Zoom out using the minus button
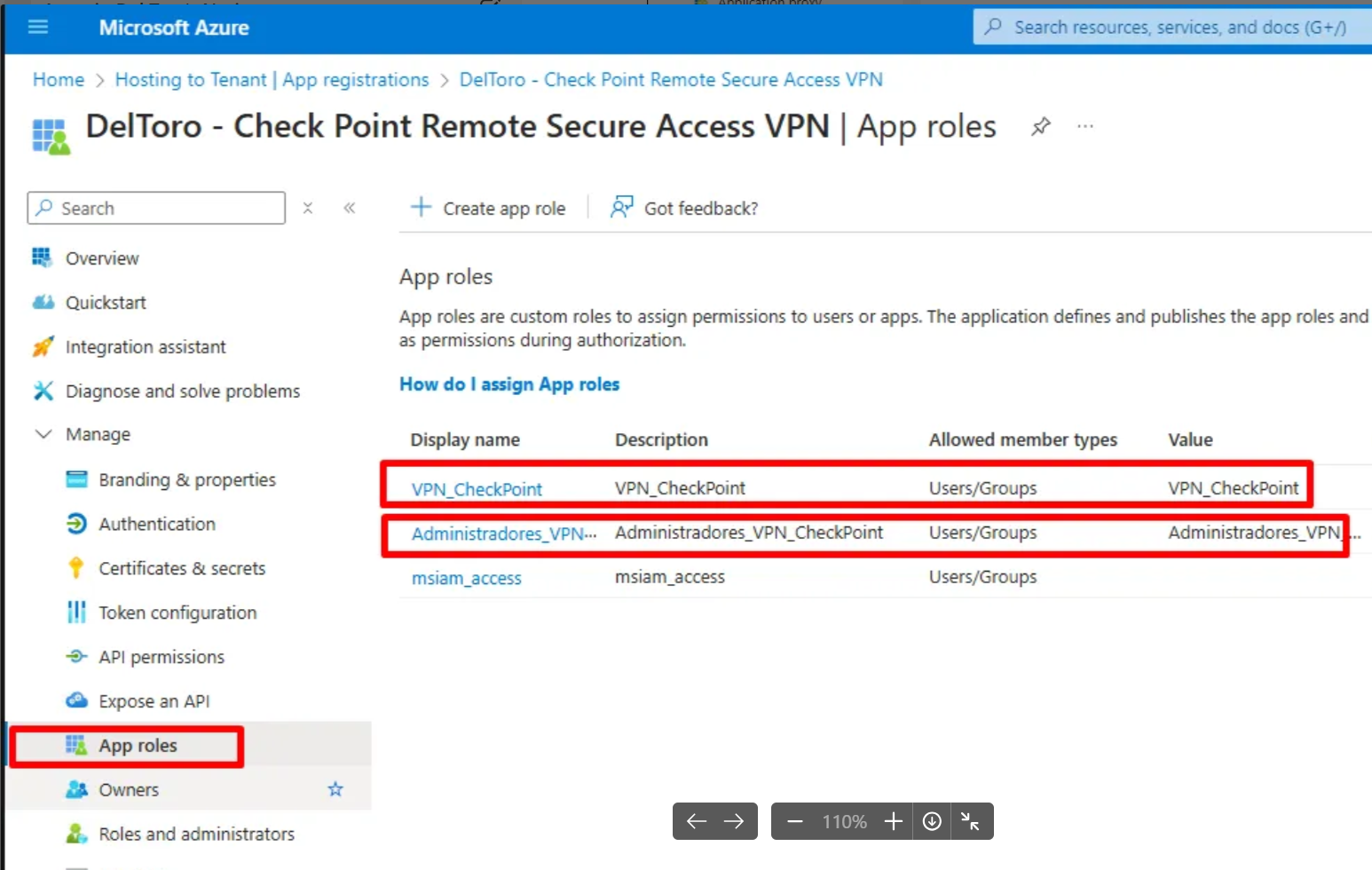Viewport: 1372px width, 870px height. coord(795,821)
